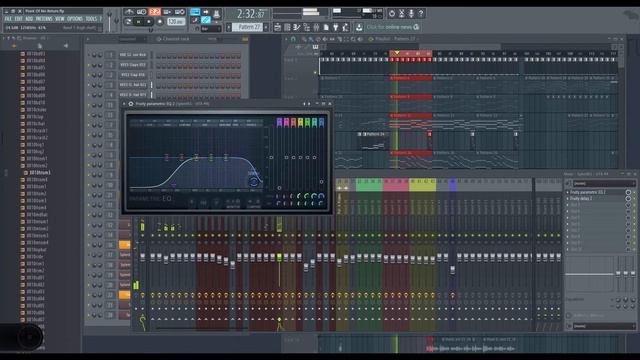Toggle the highlighted 3.2 countdown button

pyautogui.click(x=154, y=12)
